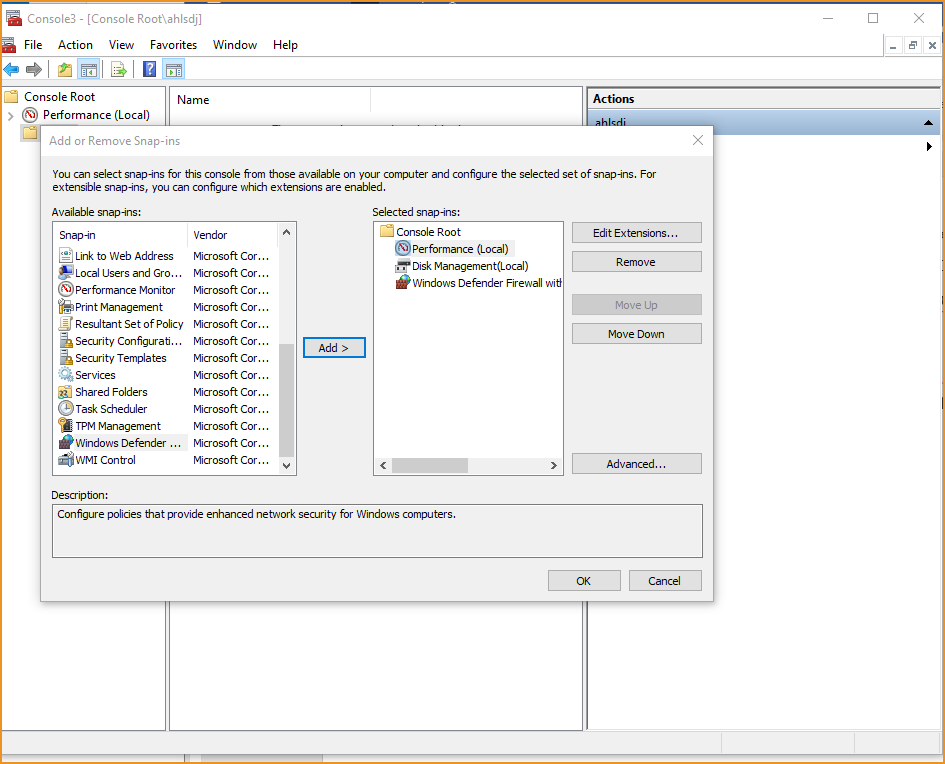945x764 pixels.
Task: Click Services gear snap-in icon
Action: 66,374
